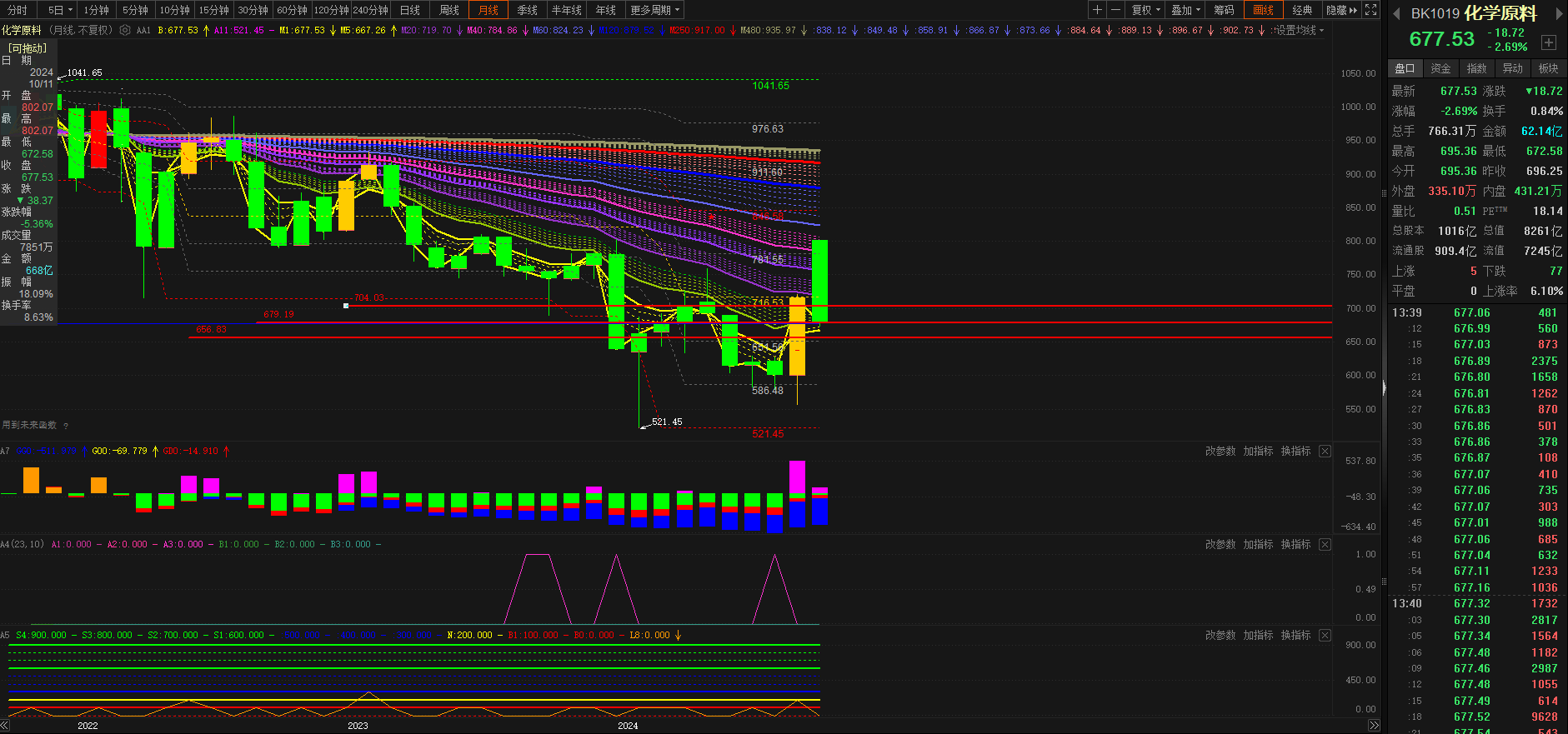The image size is (1568, 734).
Task: Click 换指标 on the A4 panel
Action: [1295, 544]
